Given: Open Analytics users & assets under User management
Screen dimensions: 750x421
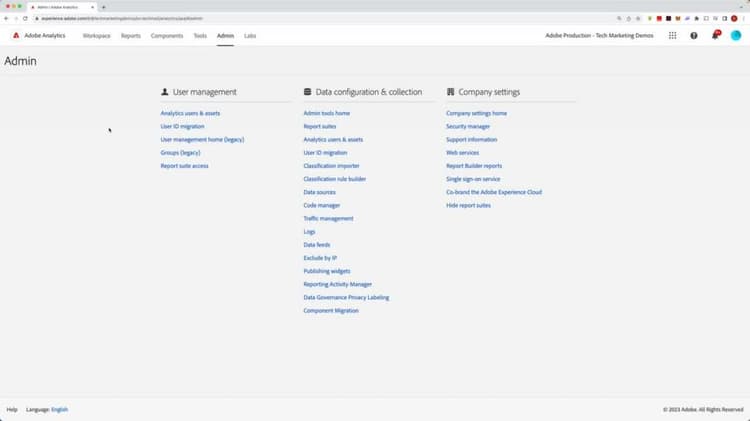Looking at the screenshot, I should point(190,113).
